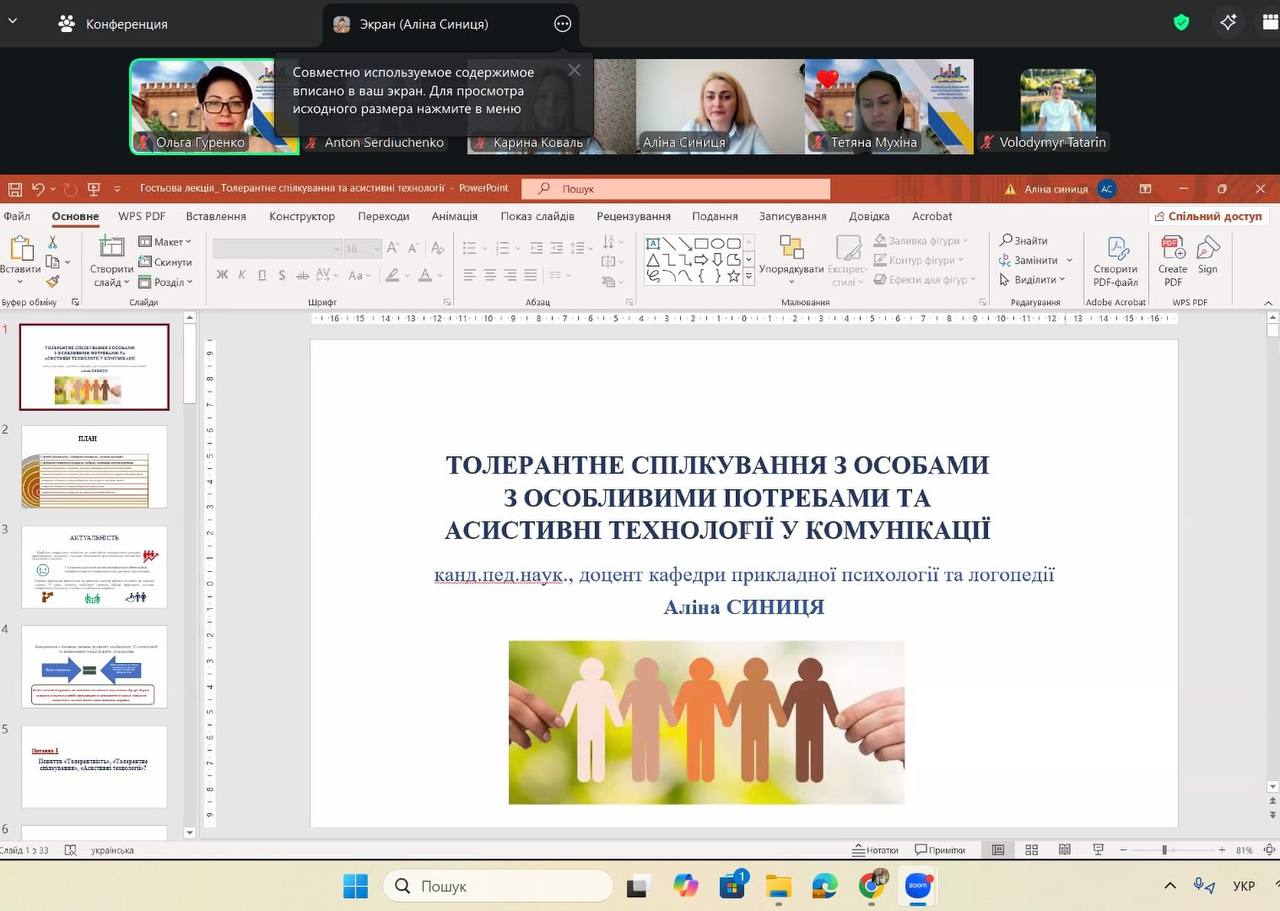
Task: Start slideshow from status bar icon
Action: 1097,850
